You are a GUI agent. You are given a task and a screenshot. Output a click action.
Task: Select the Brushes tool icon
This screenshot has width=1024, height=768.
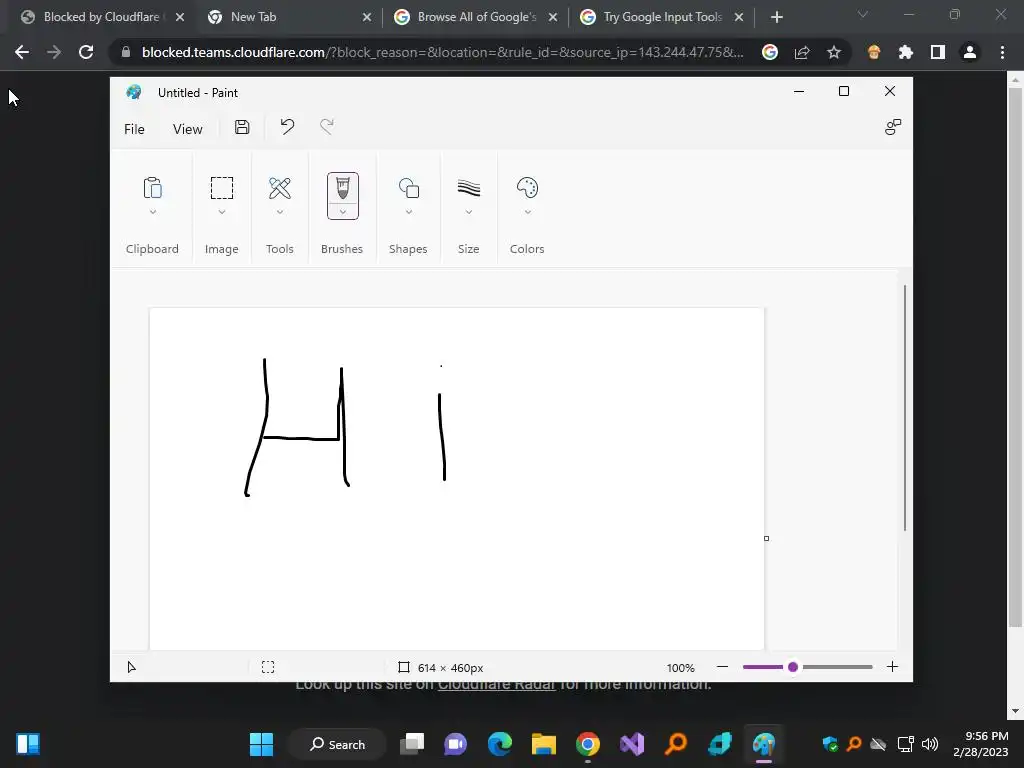pos(342,189)
